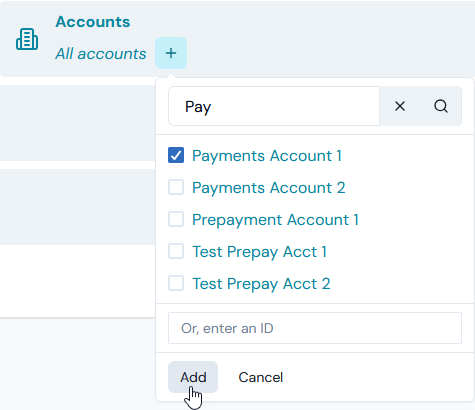Click the Payments Account 2 label
Viewport: 475px width, 410px height.
269,188
